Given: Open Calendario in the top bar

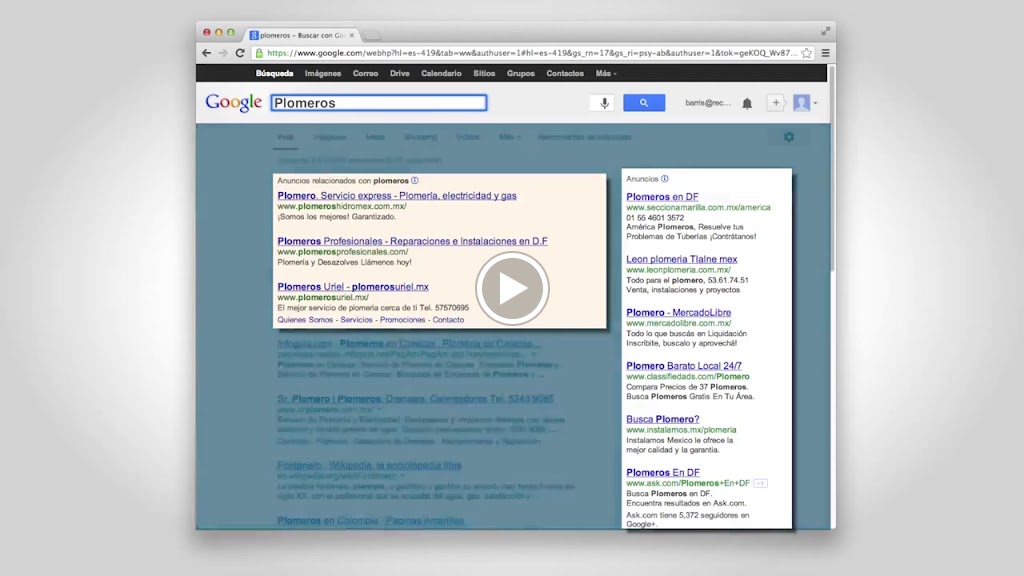Looking at the screenshot, I should click(441, 73).
